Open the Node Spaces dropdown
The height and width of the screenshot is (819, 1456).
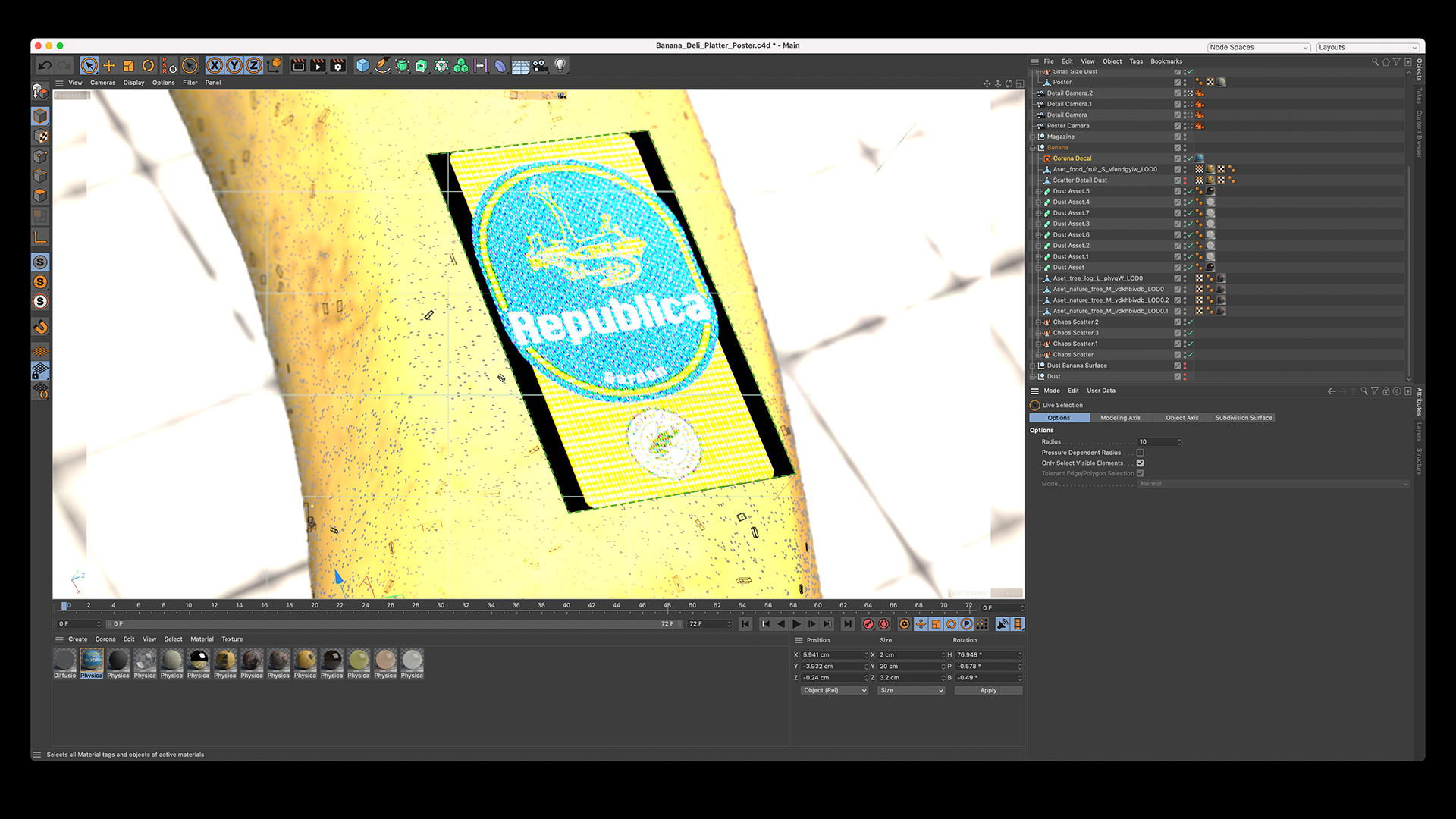pos(1259,47)
